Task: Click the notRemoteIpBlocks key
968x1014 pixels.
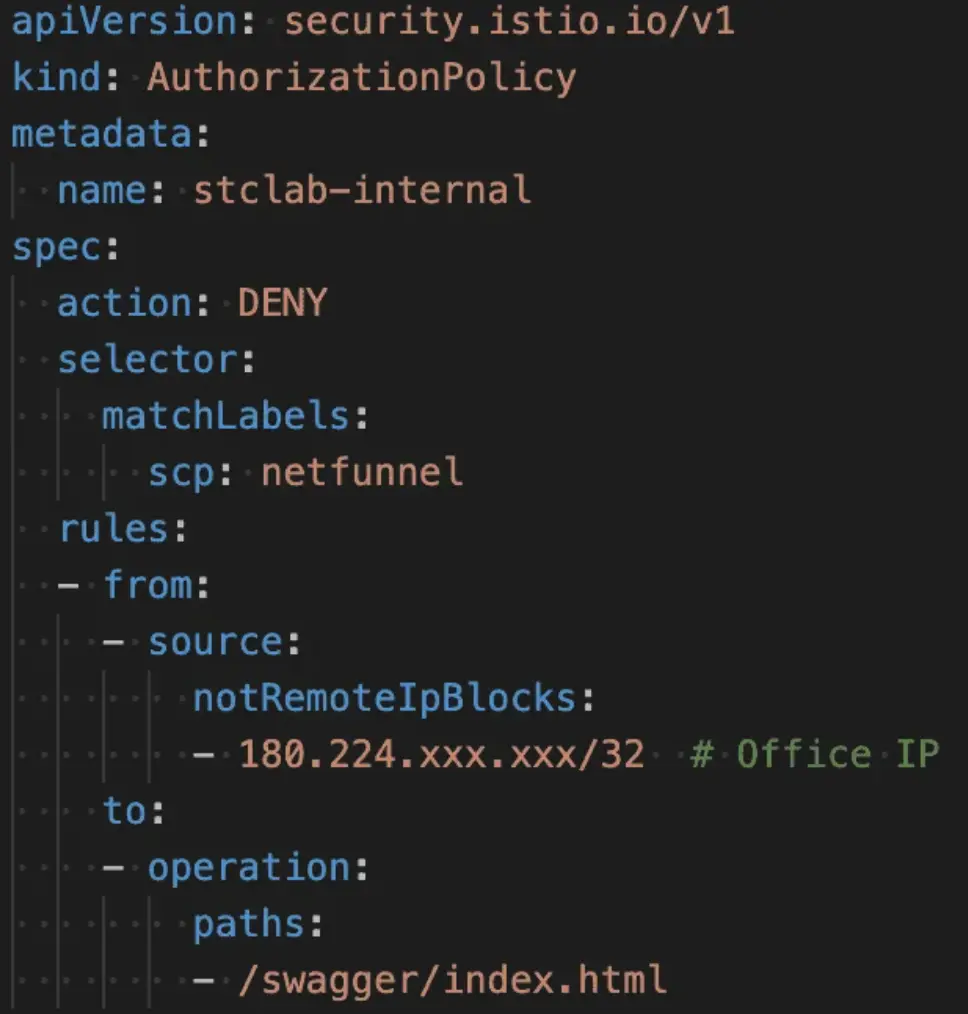Action: [384, 697]
